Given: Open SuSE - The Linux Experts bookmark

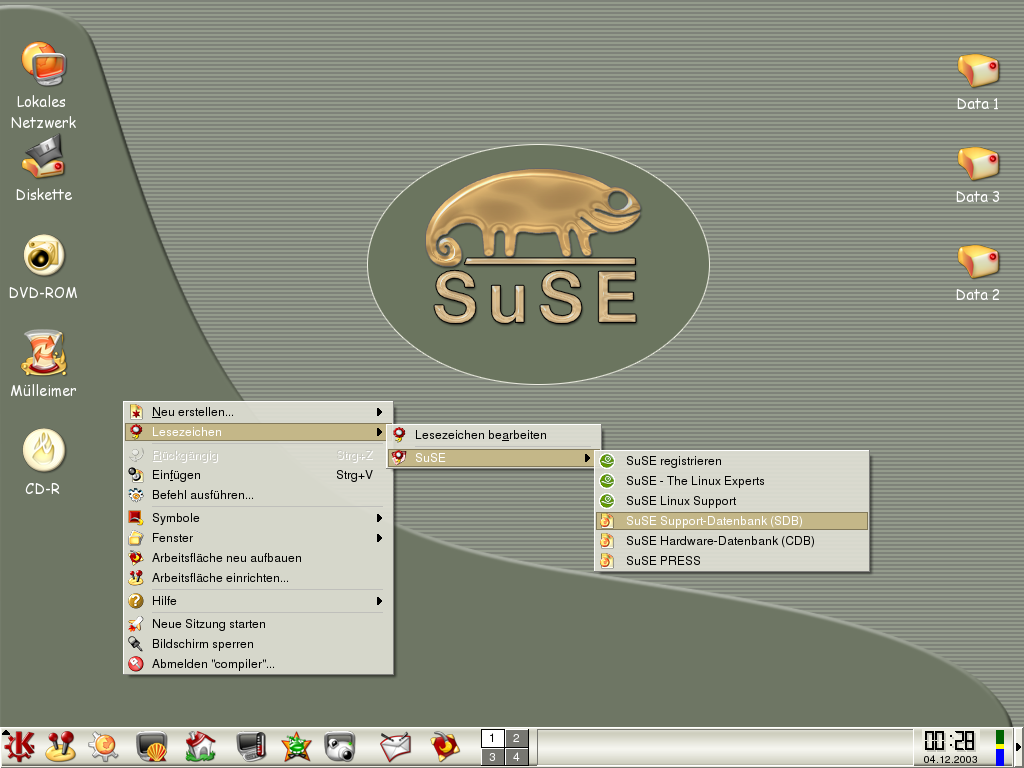Looking at the screenshot, I should 732,481.
